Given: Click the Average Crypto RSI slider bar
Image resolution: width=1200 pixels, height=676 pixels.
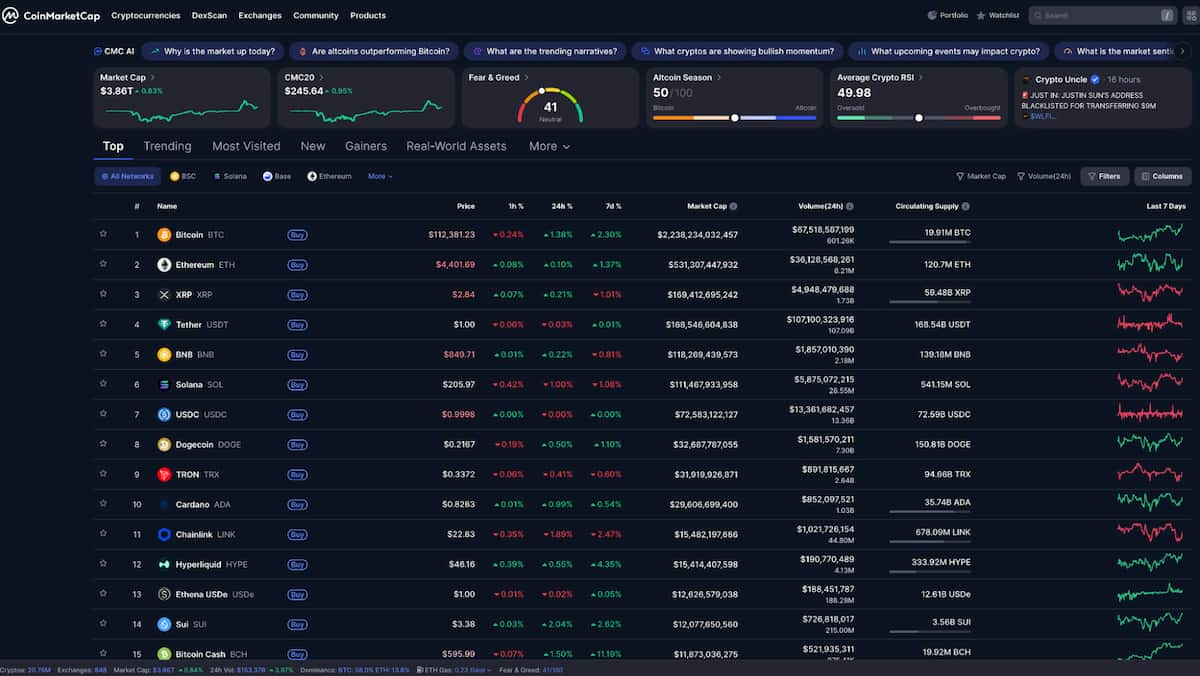Looking at the screenshot, I should 918,117.
